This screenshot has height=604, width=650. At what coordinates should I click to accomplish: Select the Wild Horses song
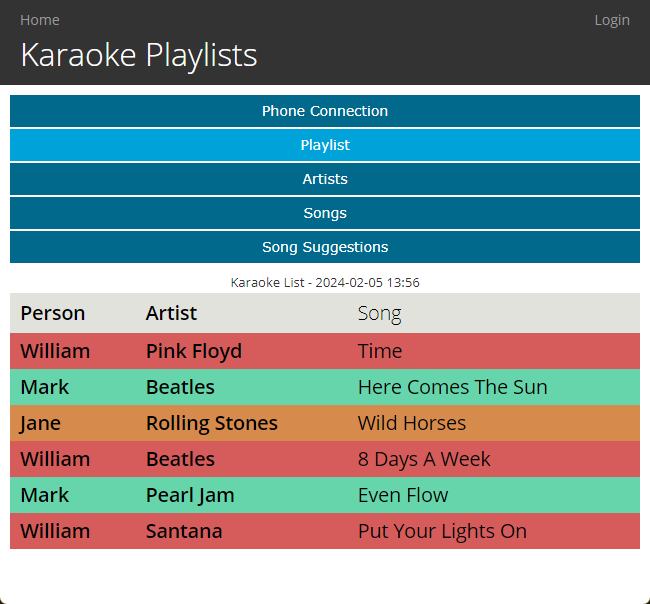click(x=412, y=423)
